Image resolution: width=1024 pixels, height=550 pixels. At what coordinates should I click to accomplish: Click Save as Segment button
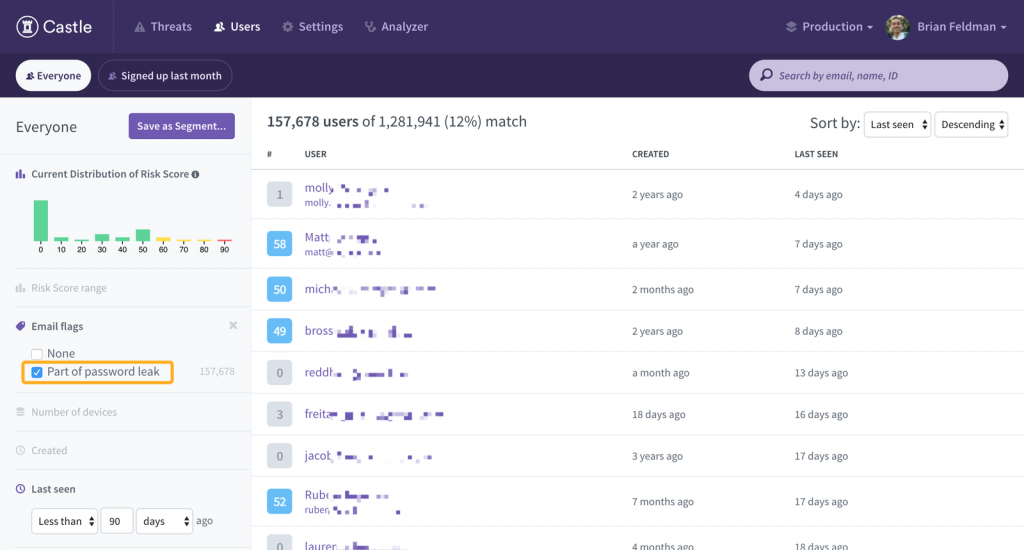[182, 126]
